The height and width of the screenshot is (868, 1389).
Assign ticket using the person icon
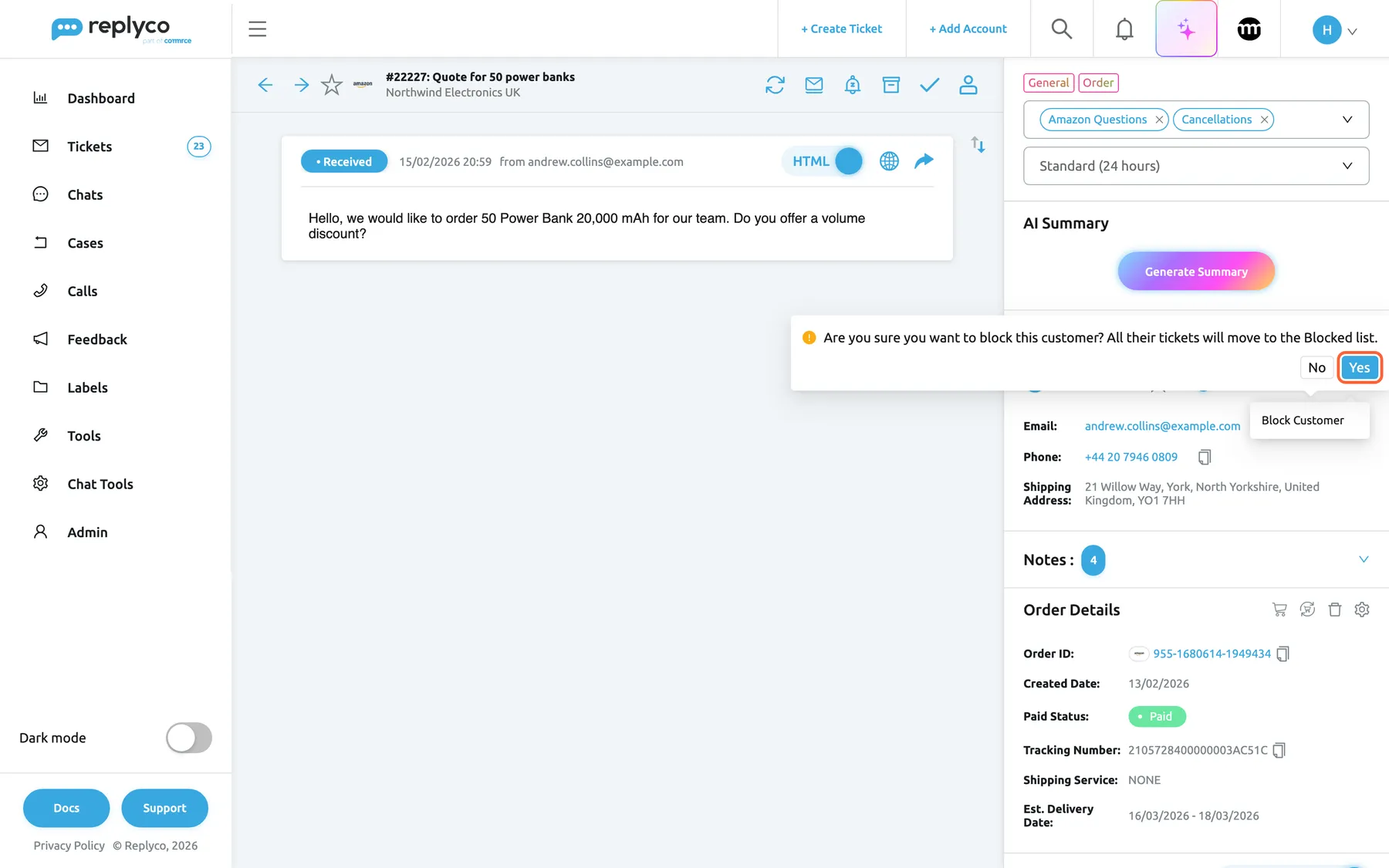pos(968,85)
